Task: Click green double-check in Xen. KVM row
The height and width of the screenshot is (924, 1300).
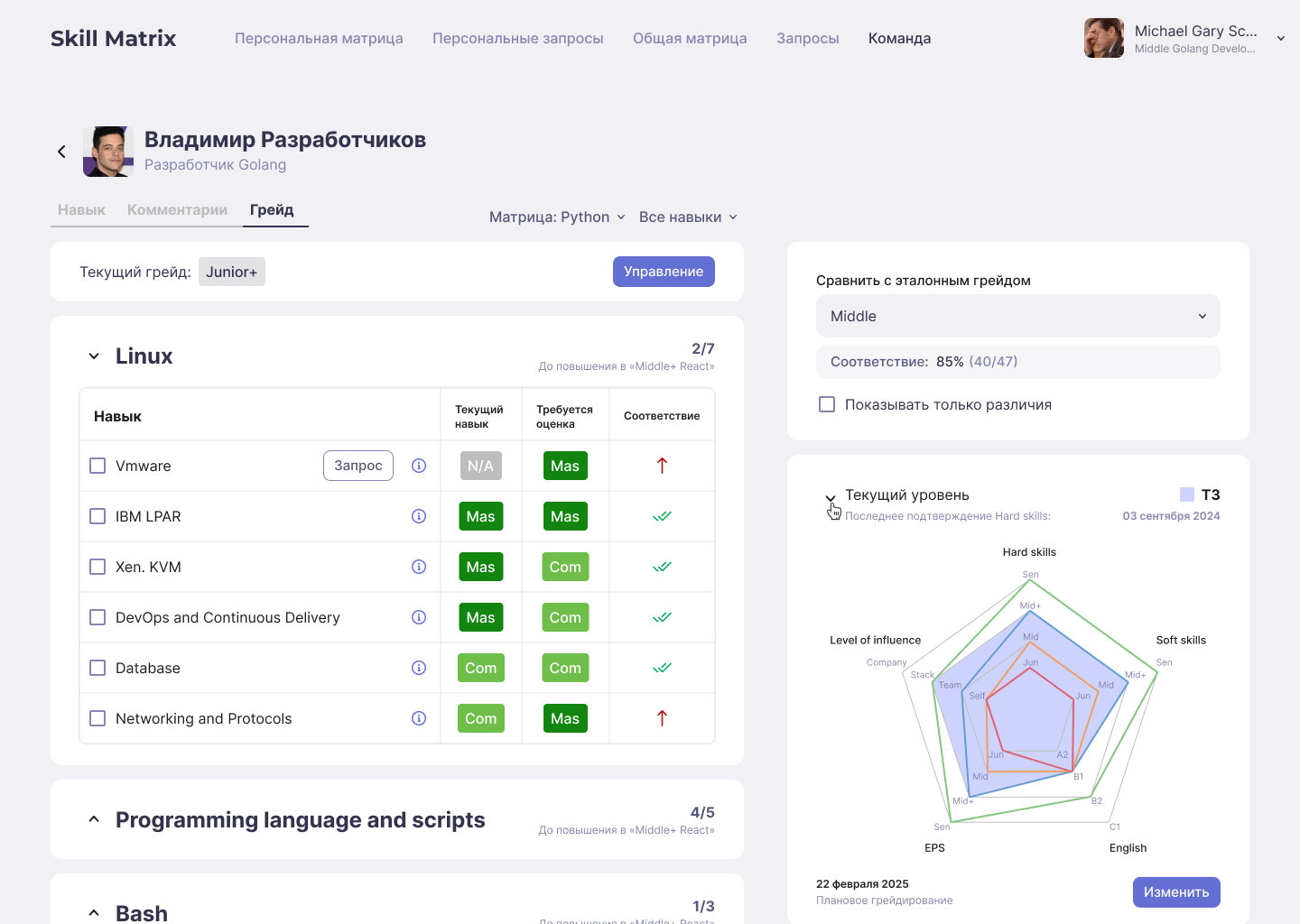Action: (662, 567)
